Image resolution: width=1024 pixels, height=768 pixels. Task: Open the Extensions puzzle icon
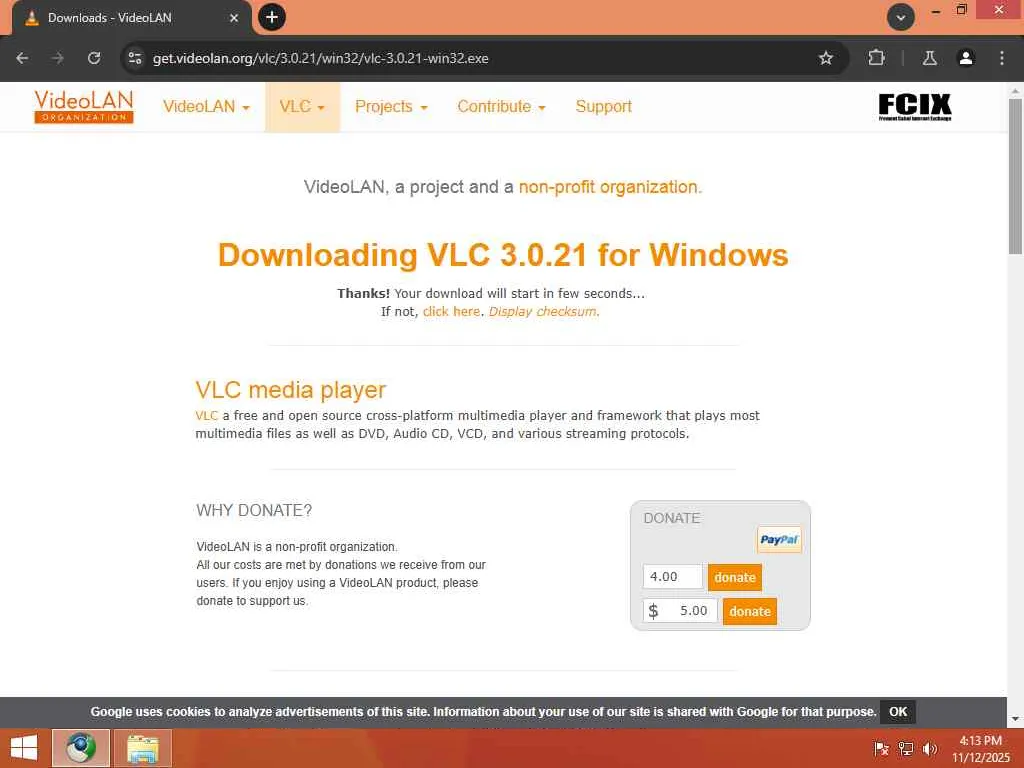tap(876, 58)
